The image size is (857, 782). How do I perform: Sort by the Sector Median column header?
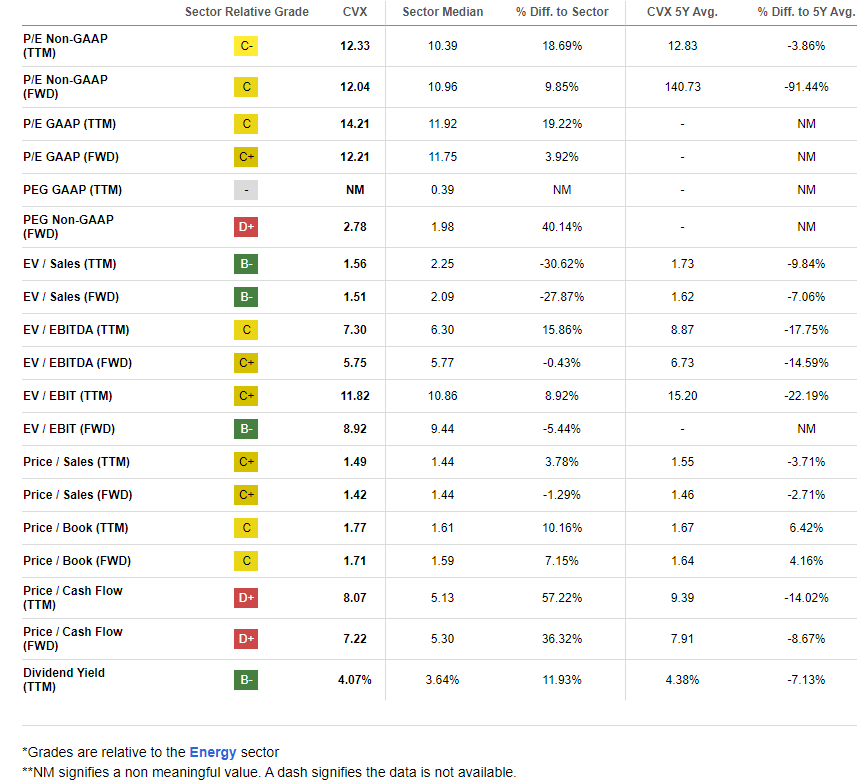pyautogui.click(x=443, y=13)
